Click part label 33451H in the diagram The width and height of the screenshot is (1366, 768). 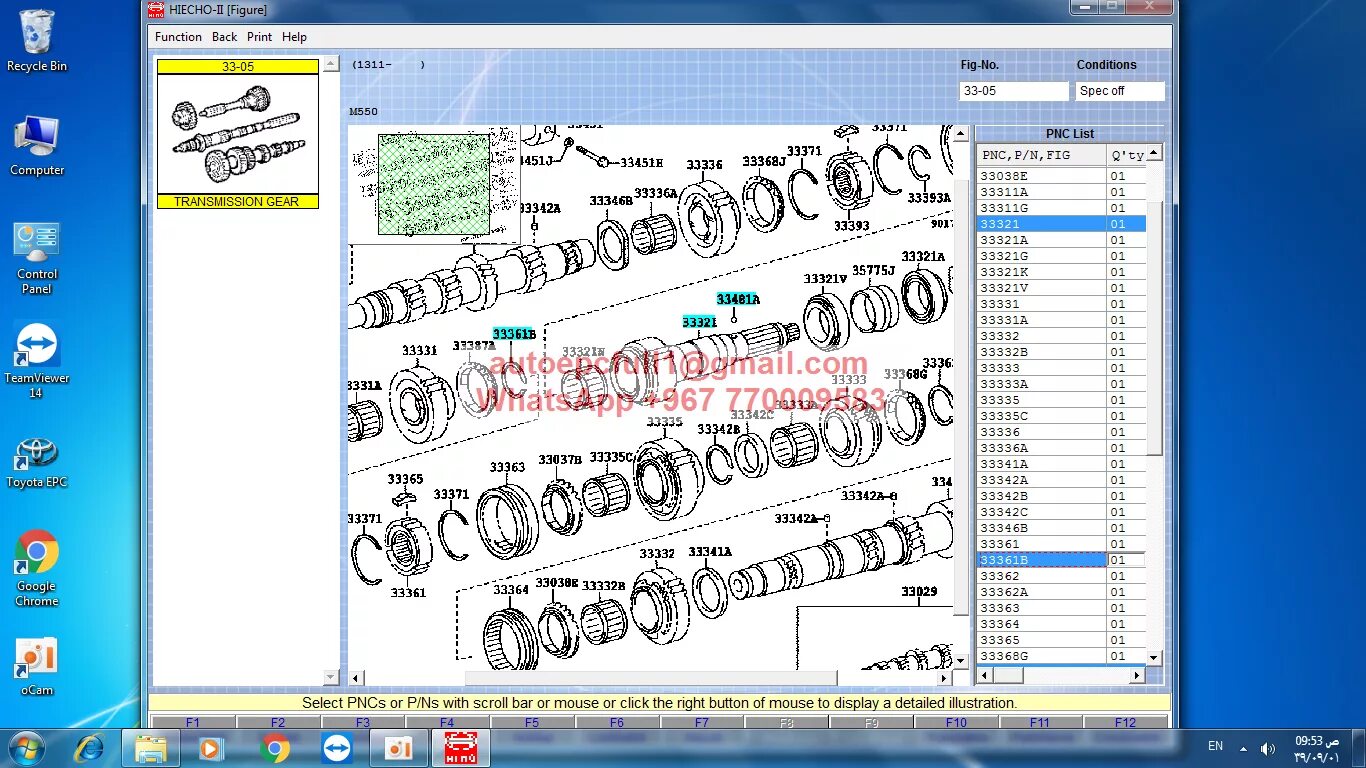(x=641, y=163)
